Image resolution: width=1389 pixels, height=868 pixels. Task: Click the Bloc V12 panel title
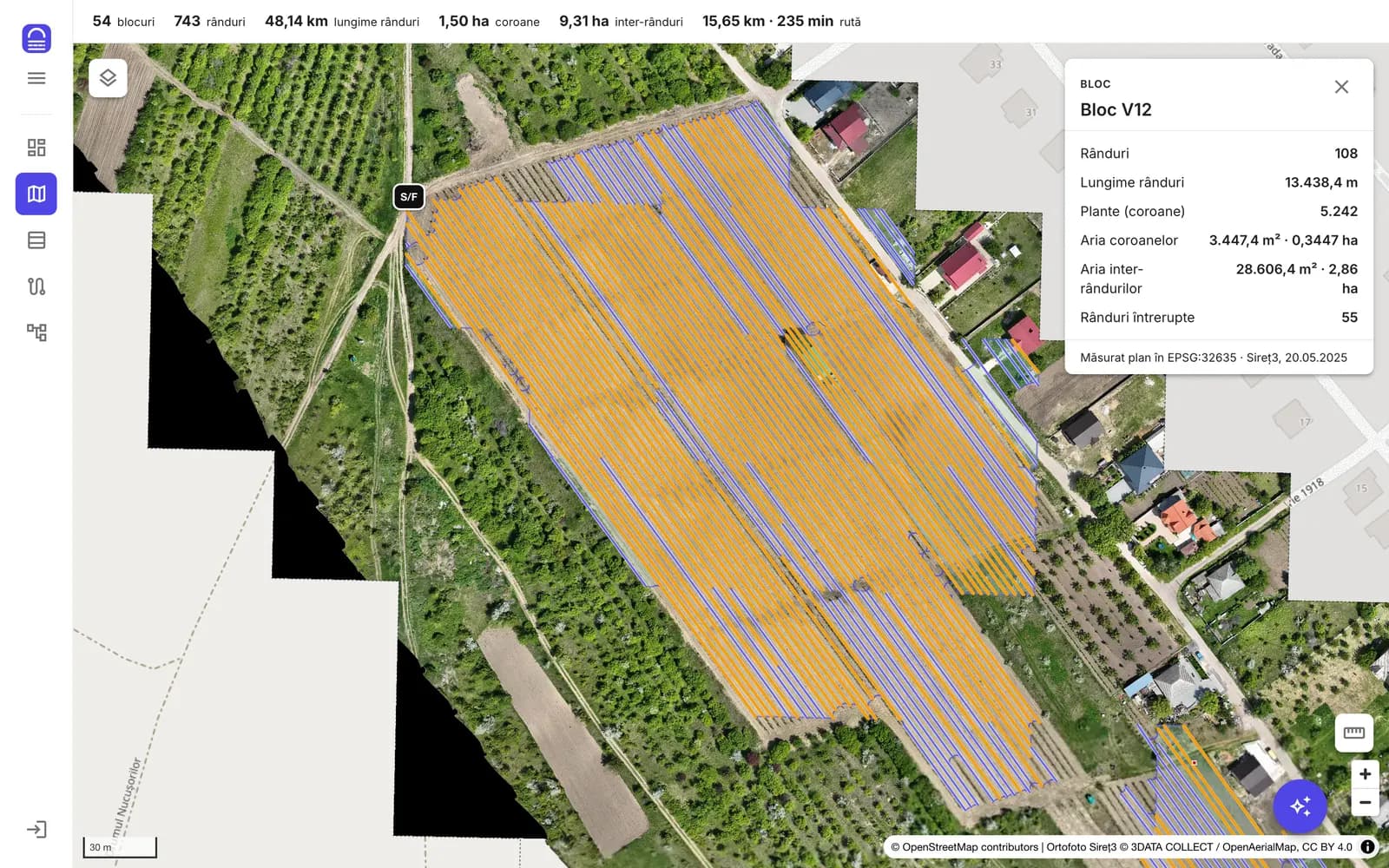point(1116,110)
